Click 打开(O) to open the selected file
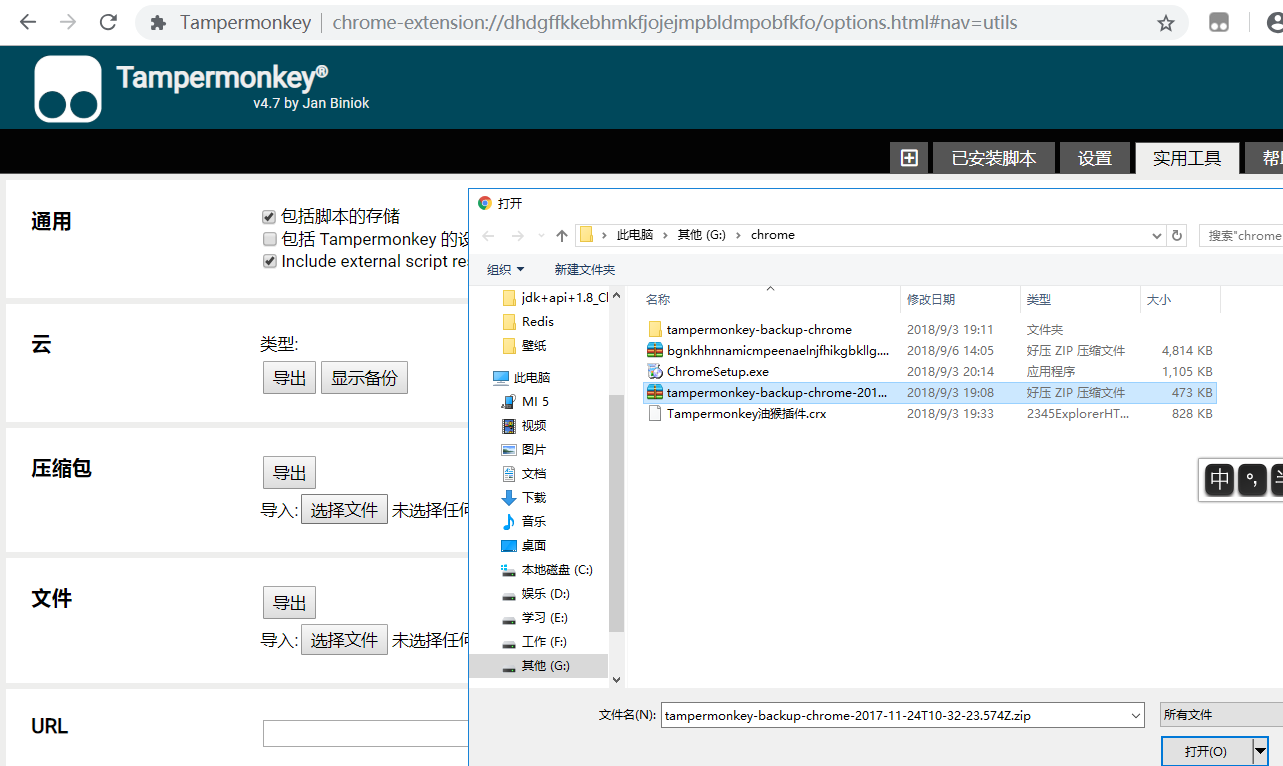Screen dimensions: 1283x766 pyautogui.click(x=1206, y=751)
